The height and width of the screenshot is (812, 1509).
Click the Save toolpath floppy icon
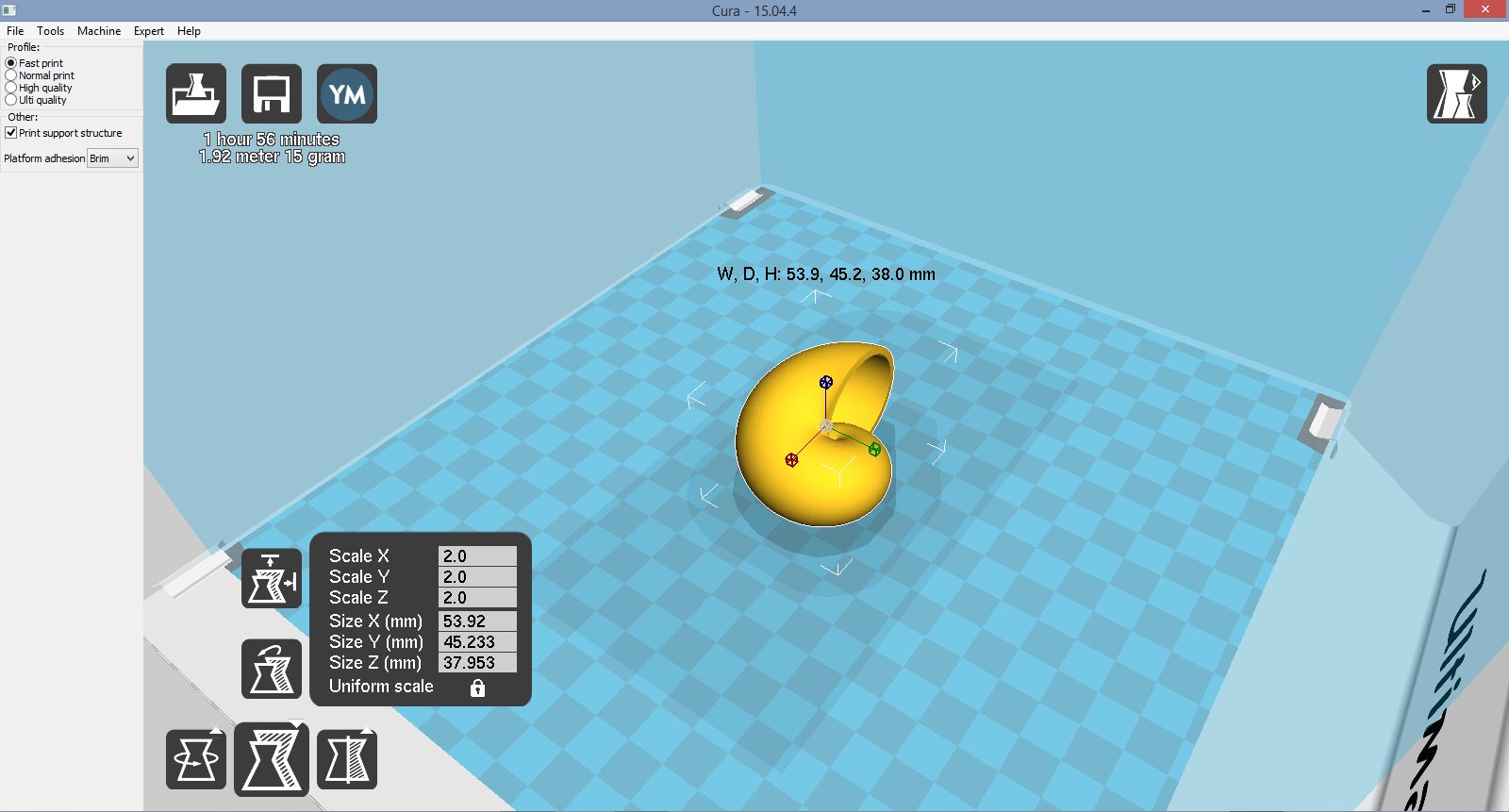coord(272,93)
